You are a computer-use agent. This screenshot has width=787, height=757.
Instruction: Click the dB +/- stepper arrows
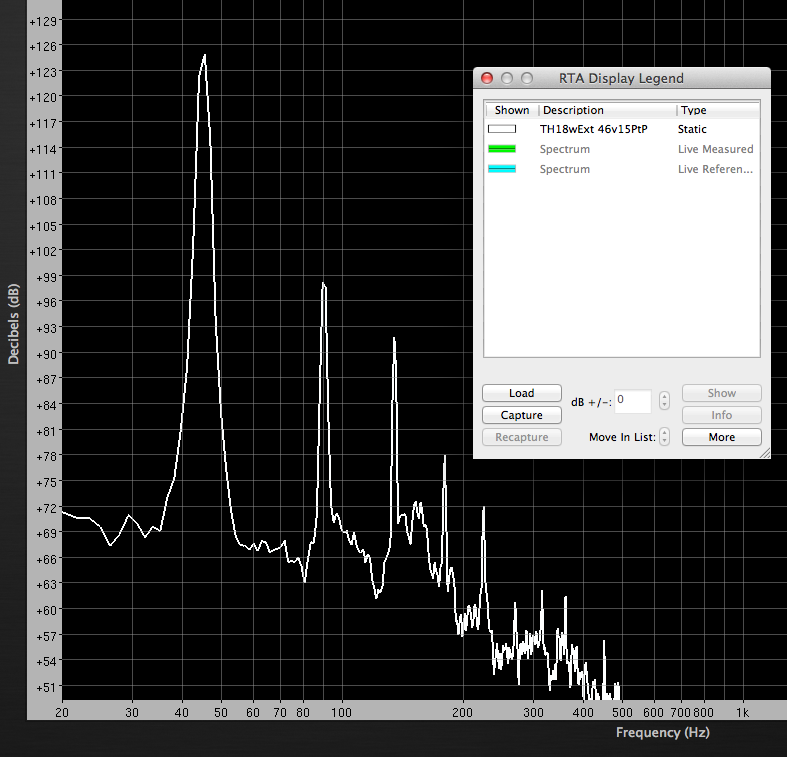[x=664, y=401]
